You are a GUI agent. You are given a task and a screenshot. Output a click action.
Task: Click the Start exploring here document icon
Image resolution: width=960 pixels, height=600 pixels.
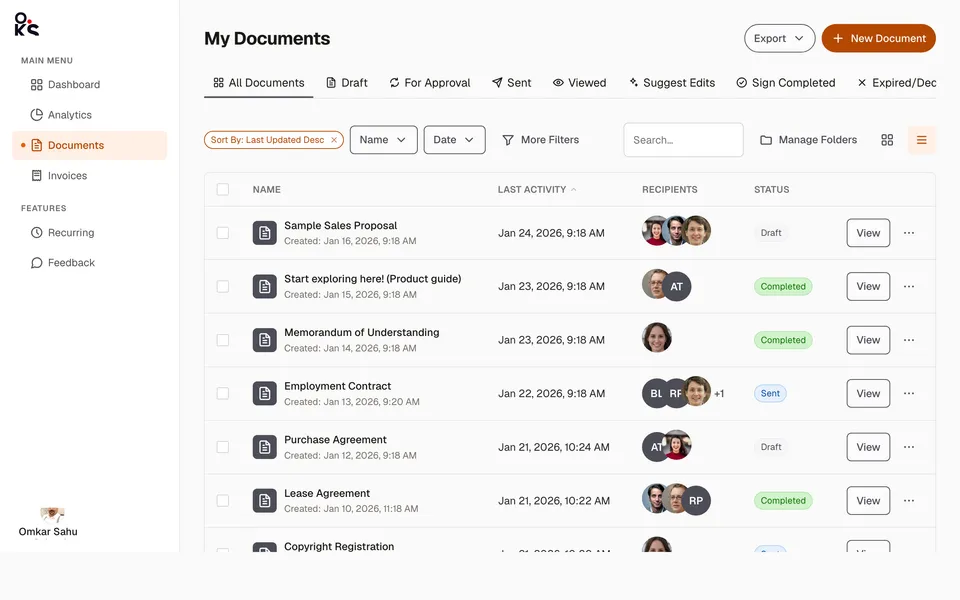(x=264, y=287)
